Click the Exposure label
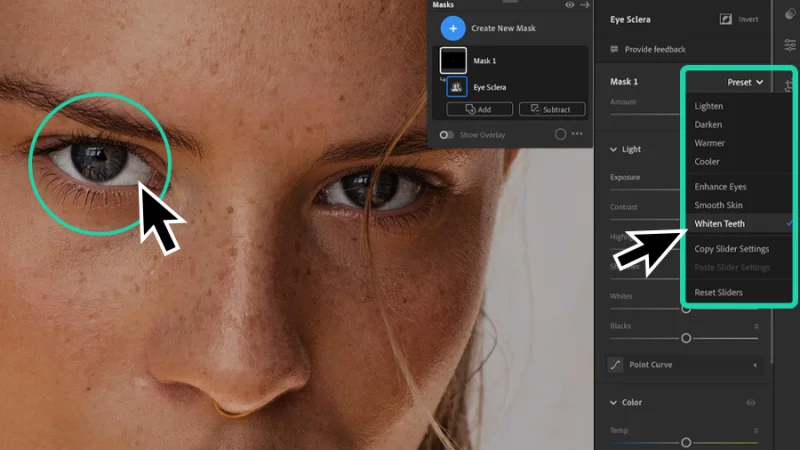 (625, 177)
